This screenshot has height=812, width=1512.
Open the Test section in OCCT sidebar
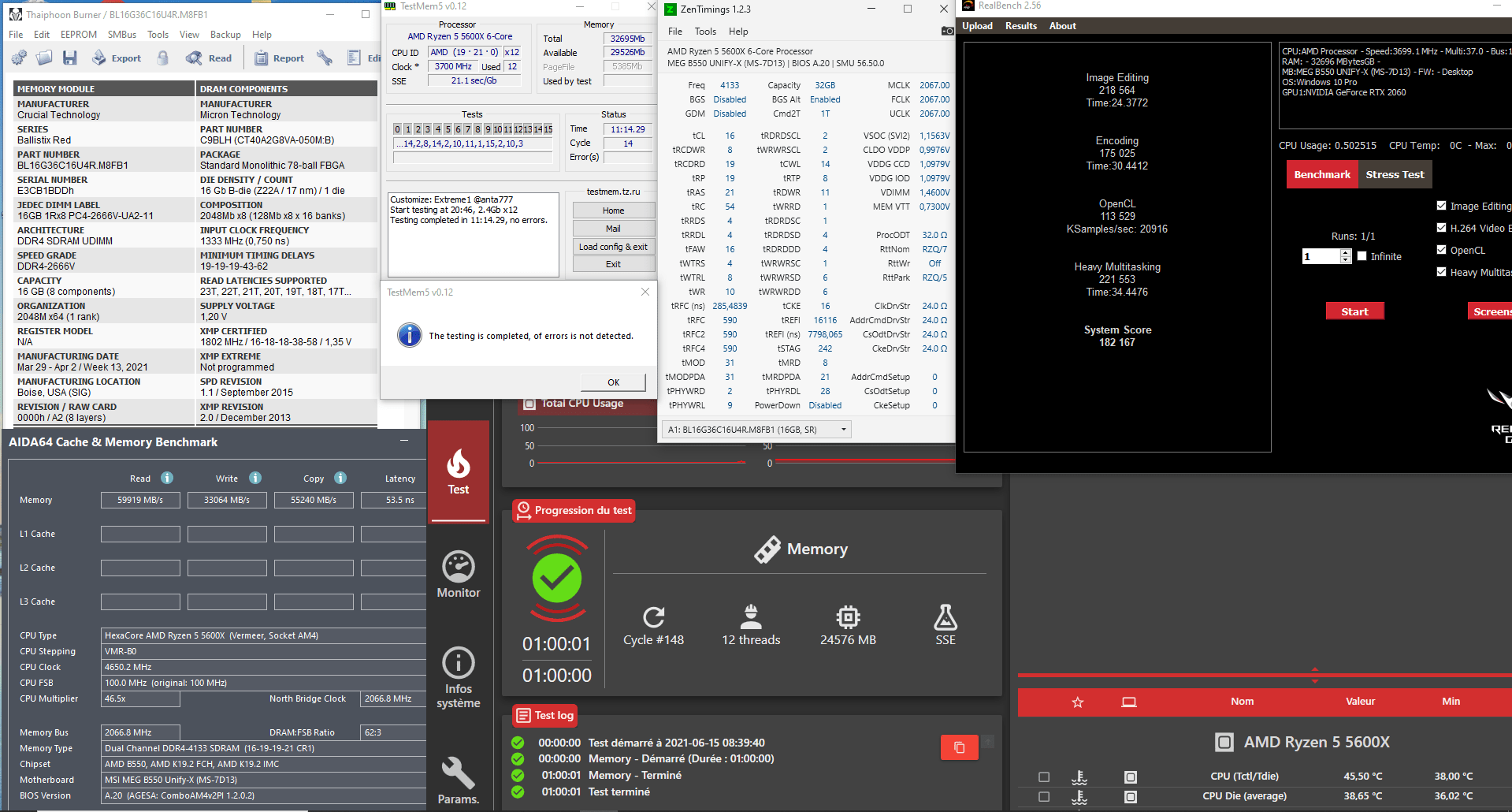tap(459, 471)
